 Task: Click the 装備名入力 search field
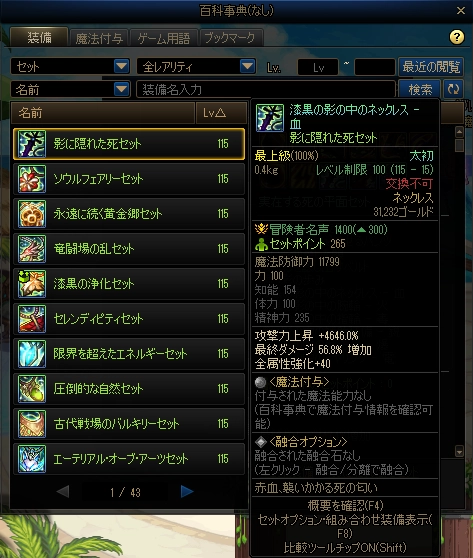pyautogui.click(x=266, y=89)
